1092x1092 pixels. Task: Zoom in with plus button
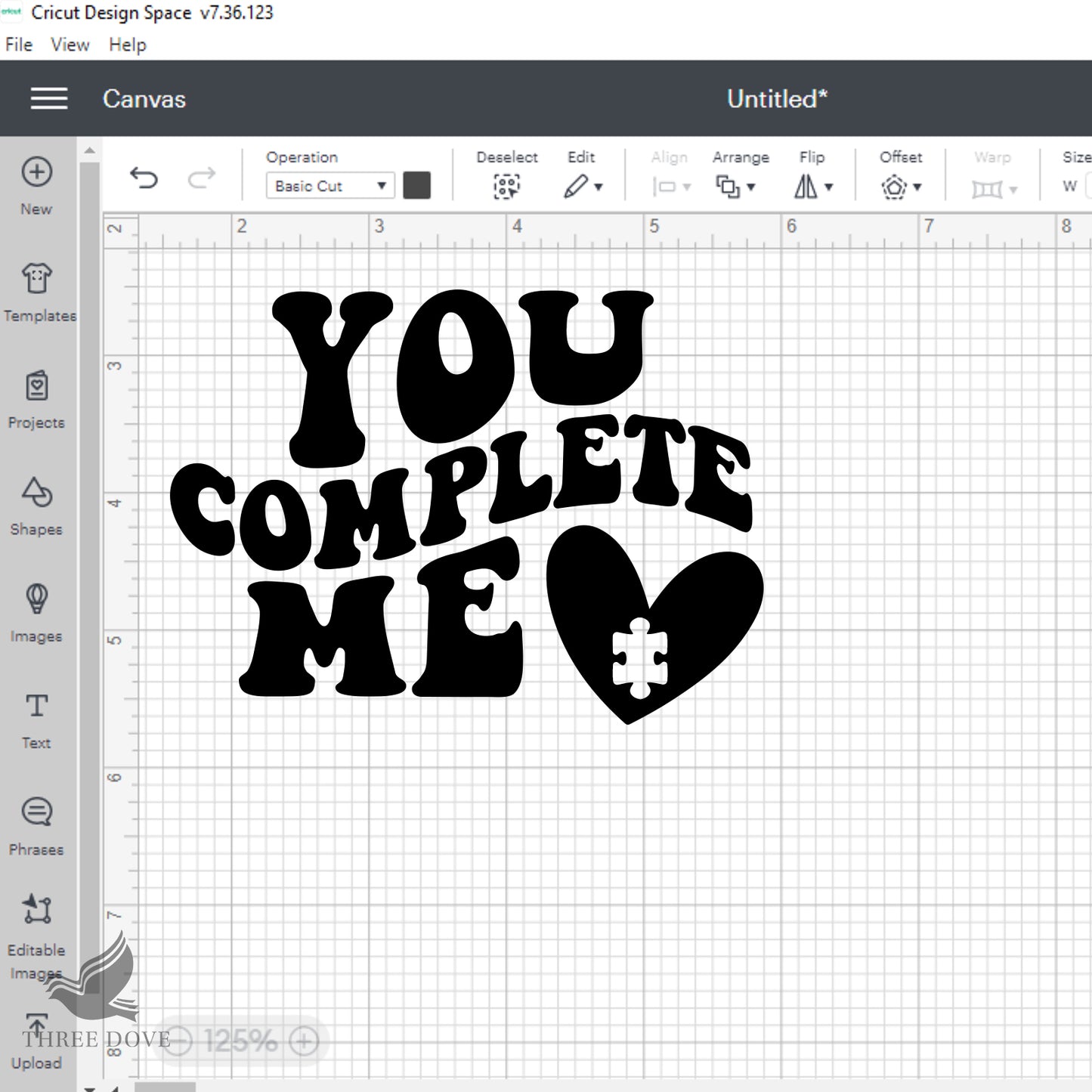pos(304,1041)
